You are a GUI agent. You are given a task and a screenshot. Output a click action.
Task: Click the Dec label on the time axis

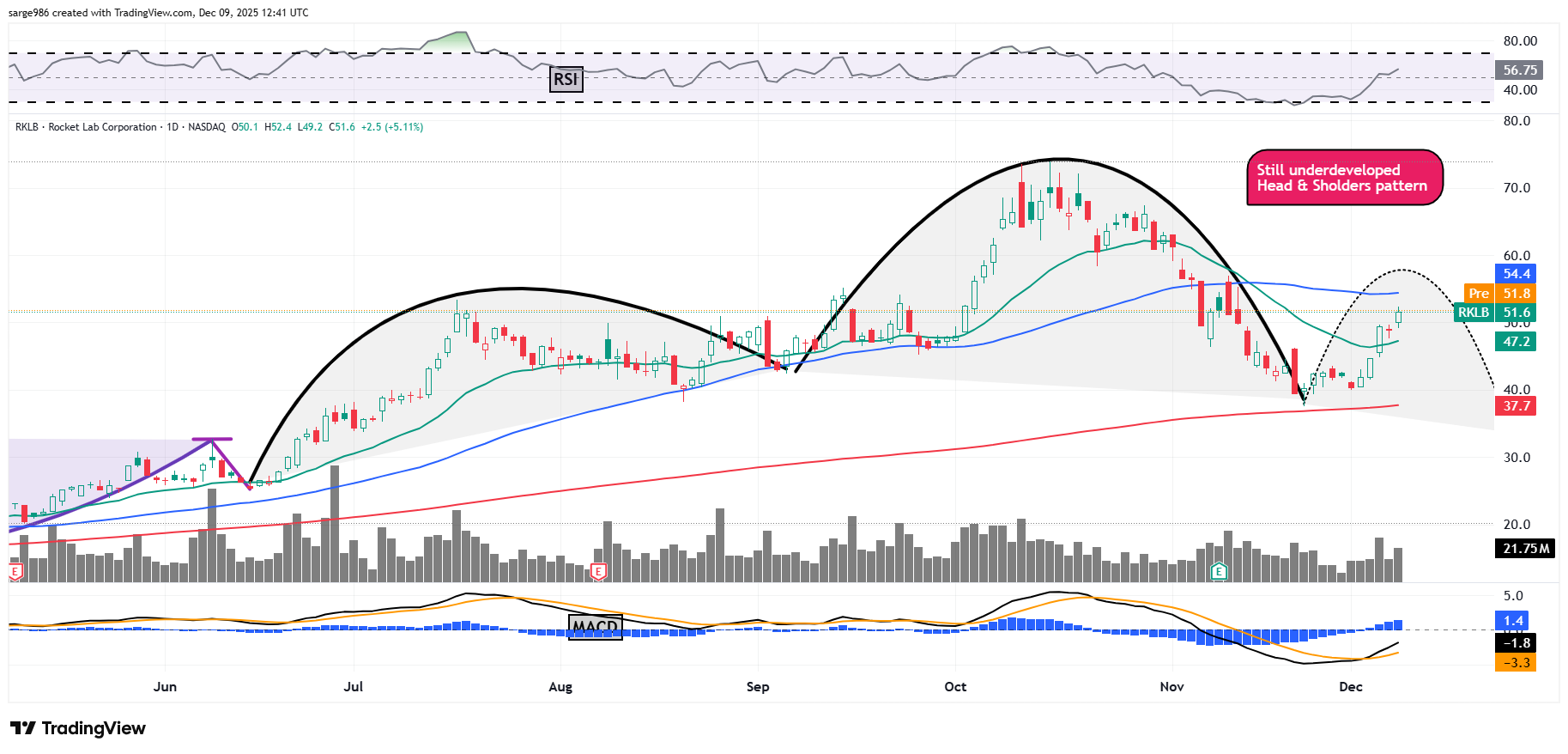(x=1350, y=687)
